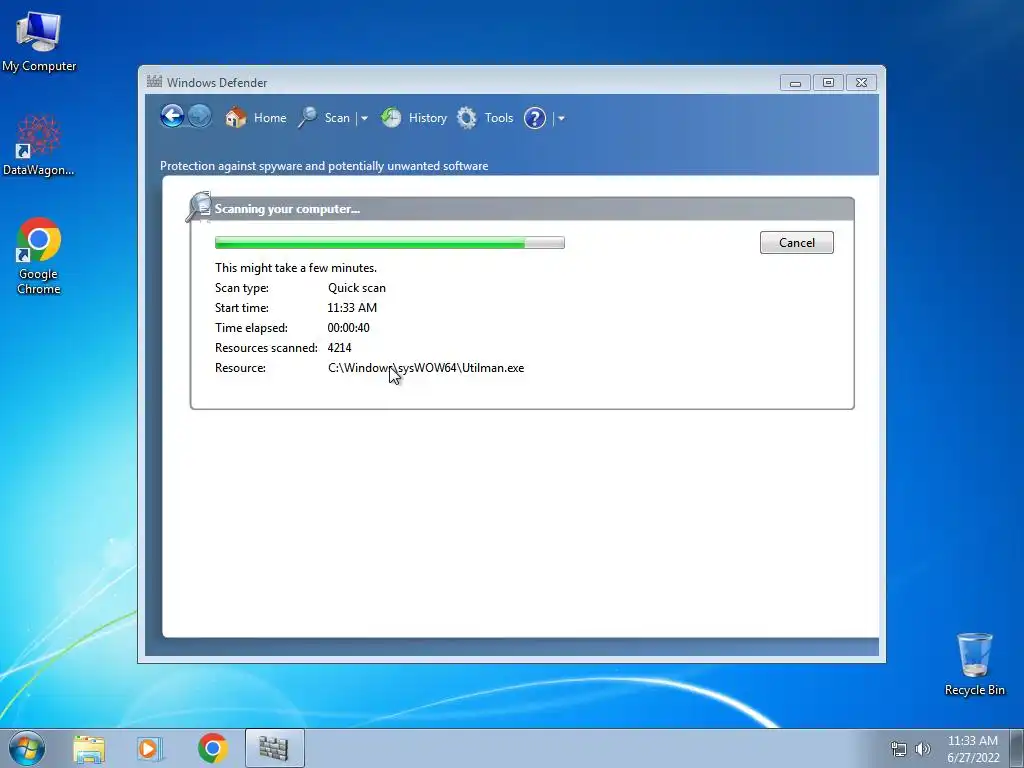Open the Windows Start menu orb
This screenshot has width=1024, height=768.
pyautogui.click(x=27, y=748)
